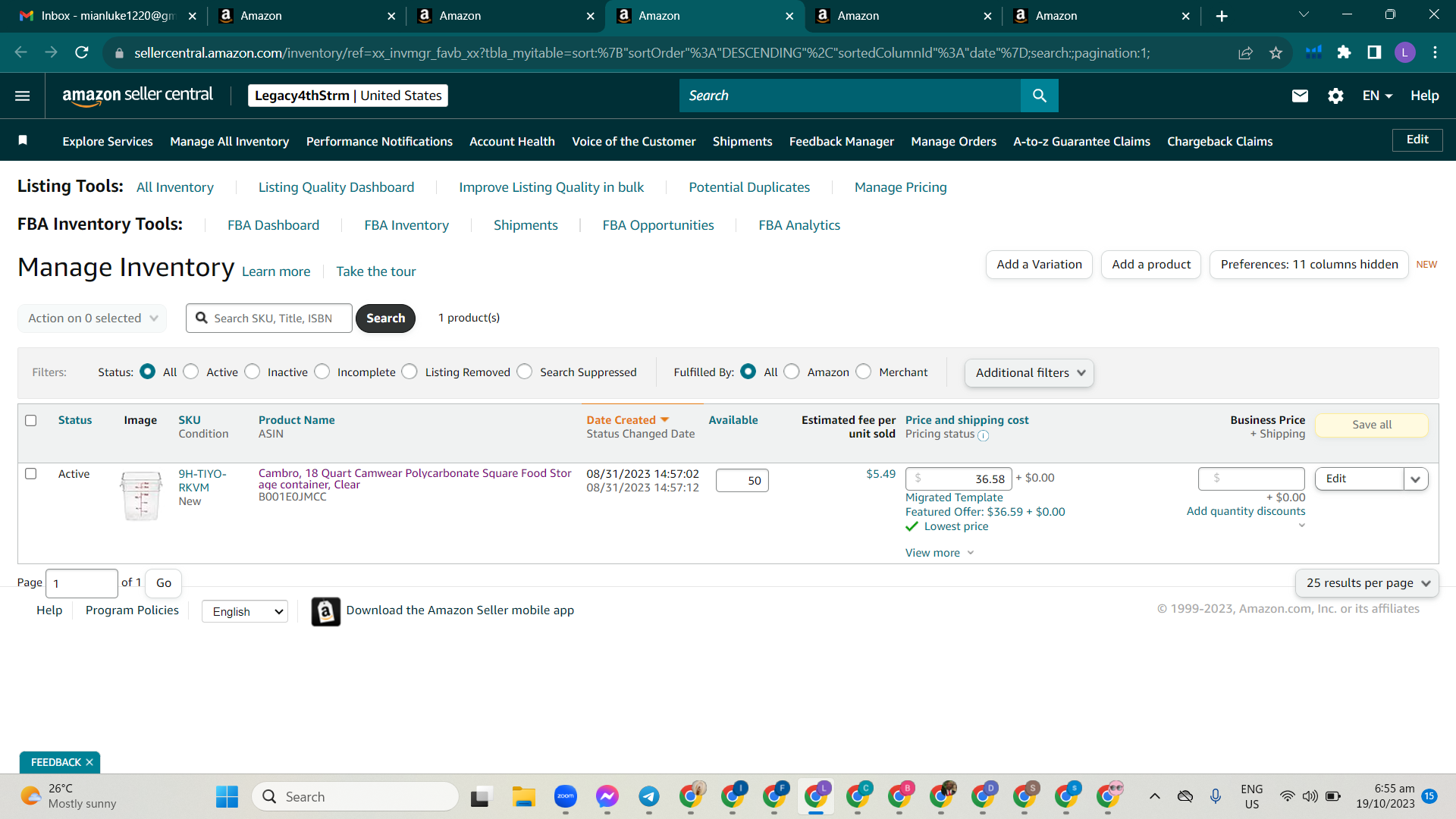The height and width of the screenshot is (819, 1456).
Task: Bookmark this page with the star icon
Action: (x=1276, y=52)
